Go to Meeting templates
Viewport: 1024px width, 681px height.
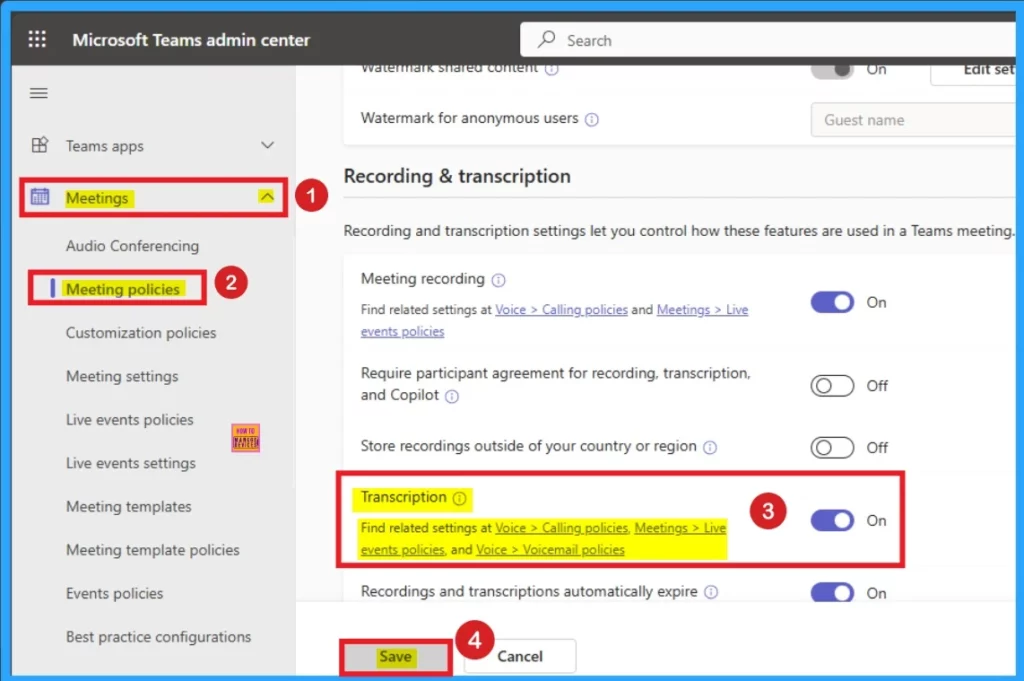pyautogui.click(x=128, y=507)
